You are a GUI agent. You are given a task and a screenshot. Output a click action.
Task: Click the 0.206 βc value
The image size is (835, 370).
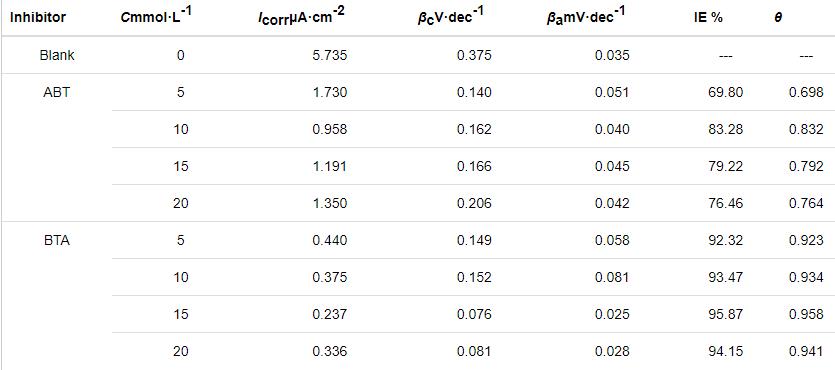coord(474,203)
